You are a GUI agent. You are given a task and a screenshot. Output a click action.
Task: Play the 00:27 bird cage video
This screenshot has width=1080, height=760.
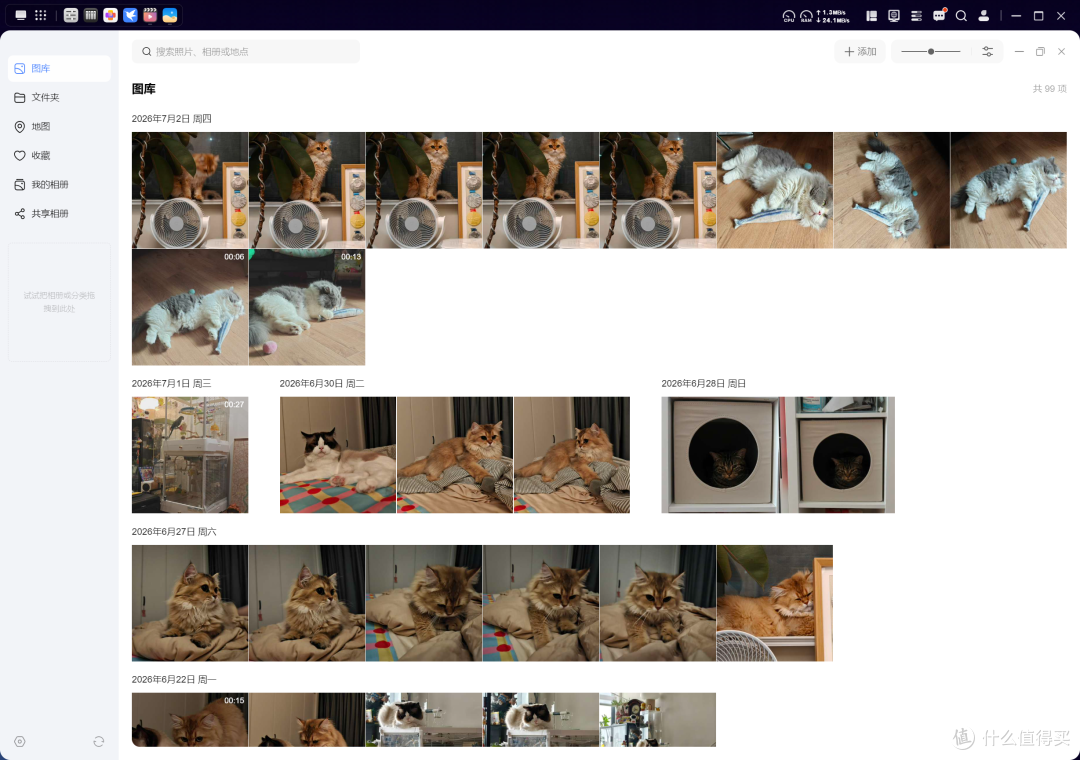190,455
